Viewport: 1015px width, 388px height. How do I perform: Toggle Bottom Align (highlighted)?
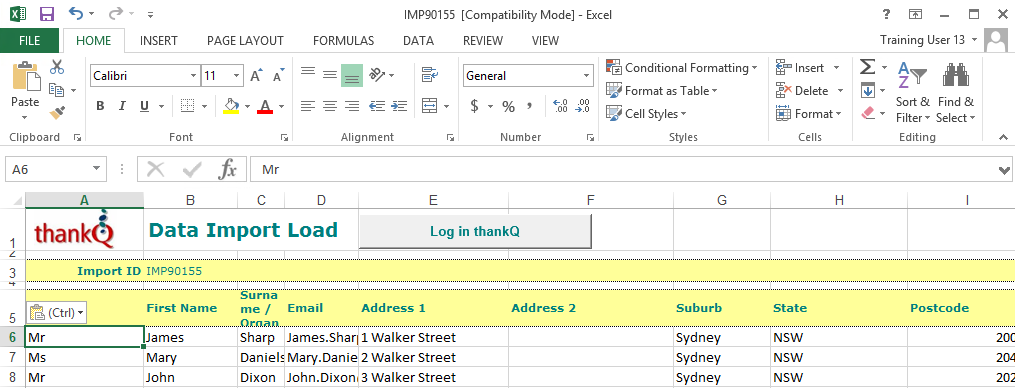352,76
